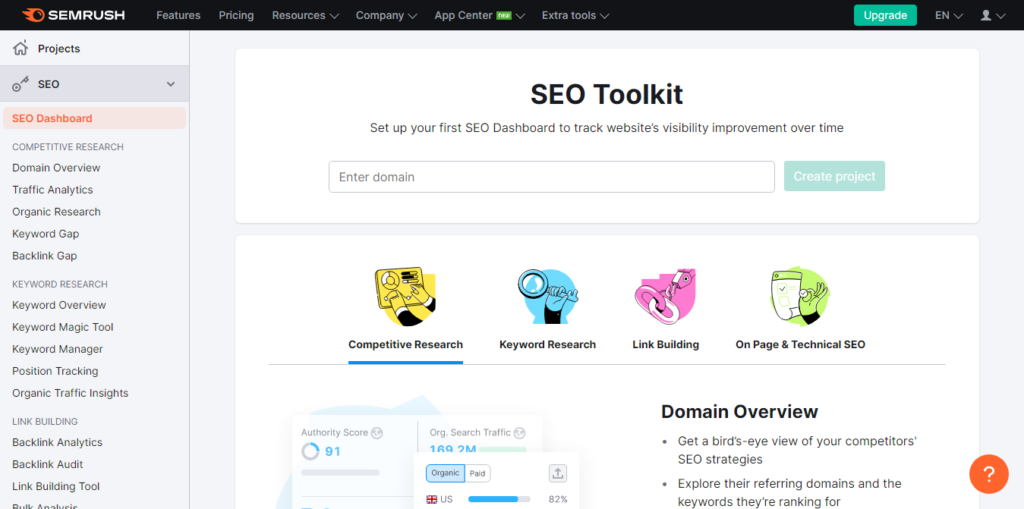Click the Domain Overview heading
The image size is (1024, 509).
point(739,412)
